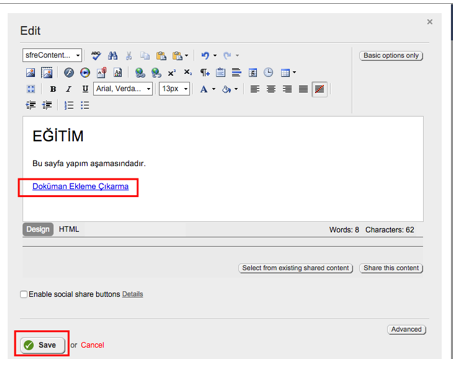Open Find and Replace binoculars icon
461x365 pixels.
click(x=113, y=55)
